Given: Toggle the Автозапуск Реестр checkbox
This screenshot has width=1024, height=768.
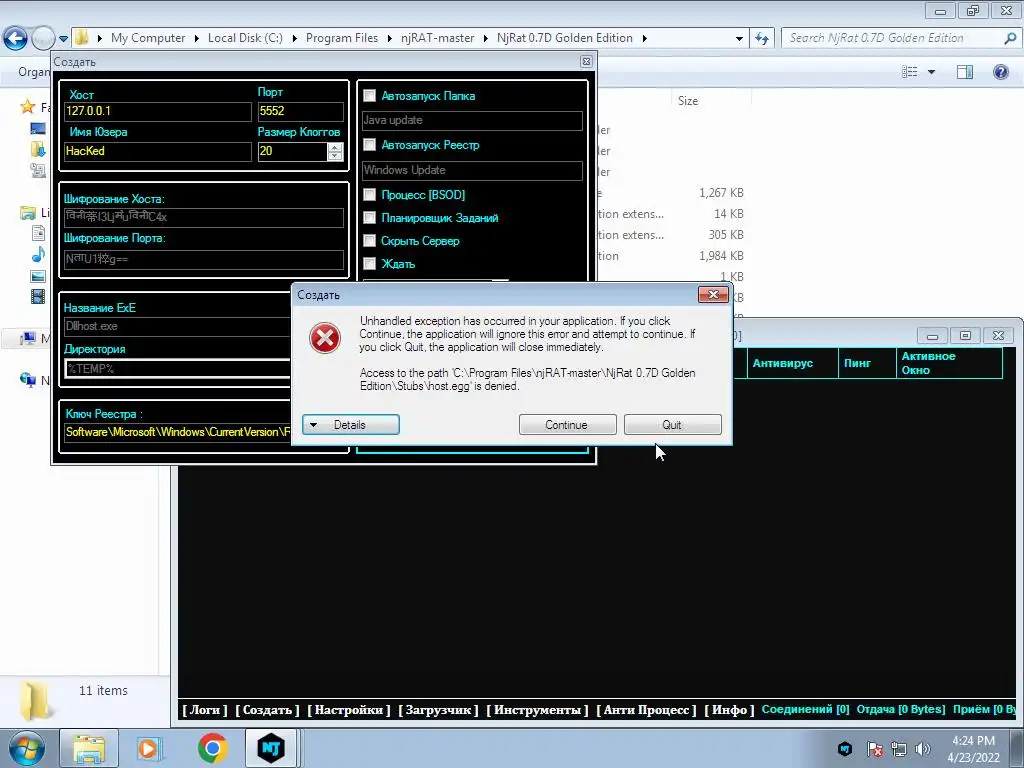Looking at the screenshot, I should (370, 144).
